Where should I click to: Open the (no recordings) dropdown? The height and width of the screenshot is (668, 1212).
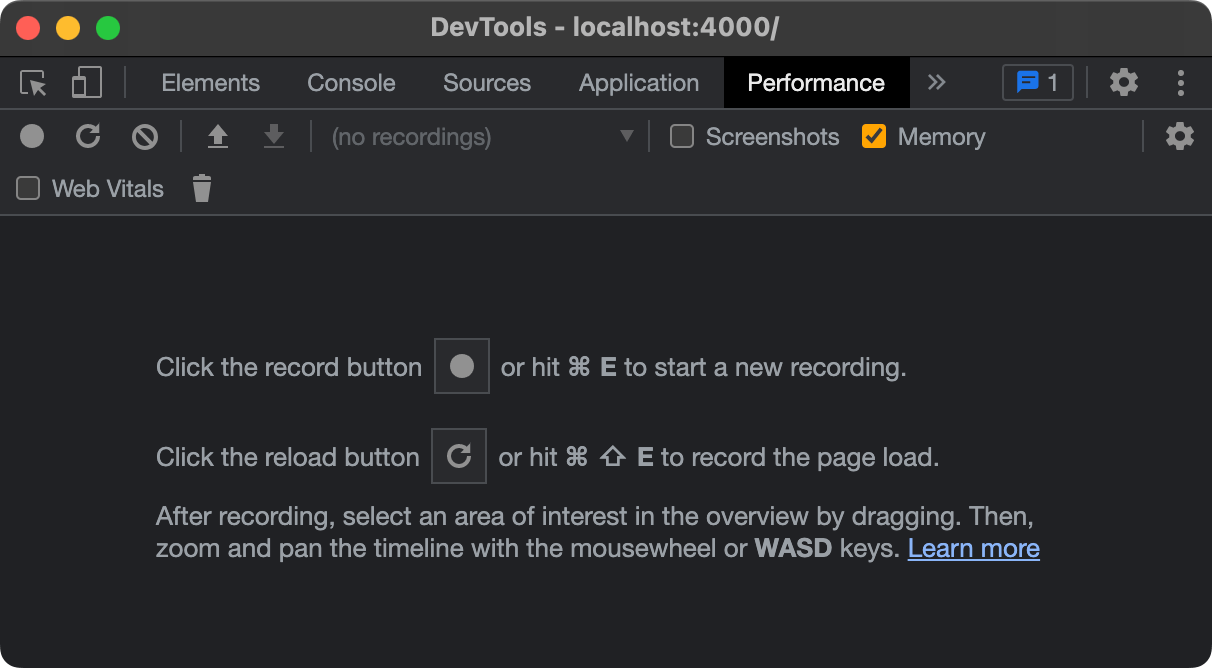[x=482, y=136]
